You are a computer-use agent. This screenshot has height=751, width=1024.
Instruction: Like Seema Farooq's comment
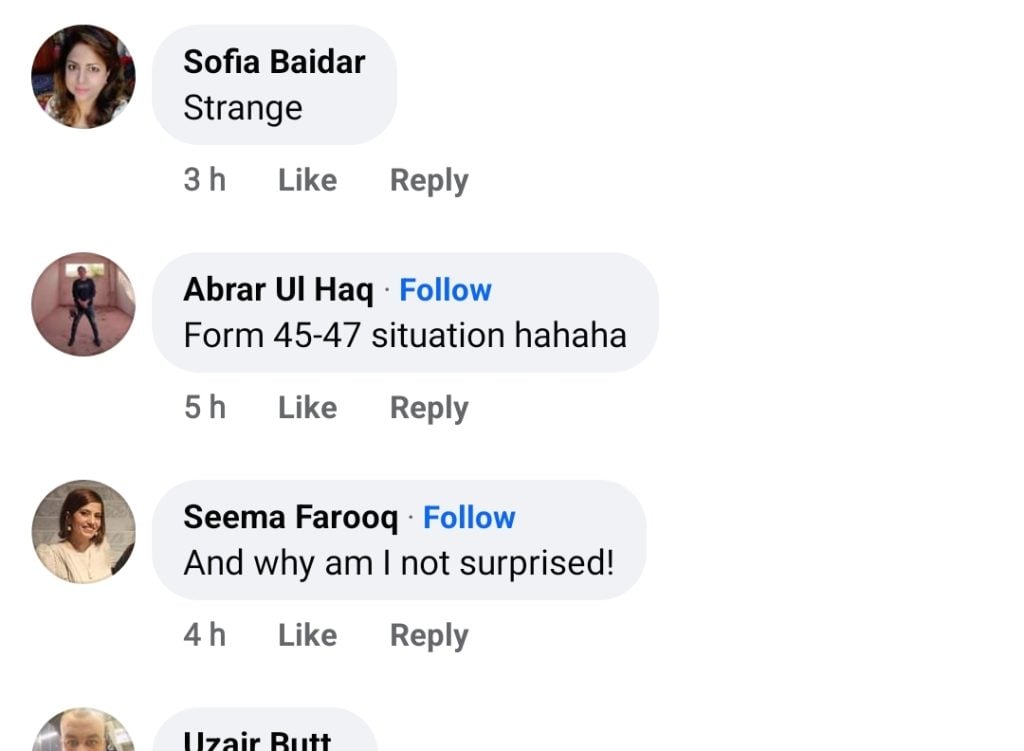point(307,635)
